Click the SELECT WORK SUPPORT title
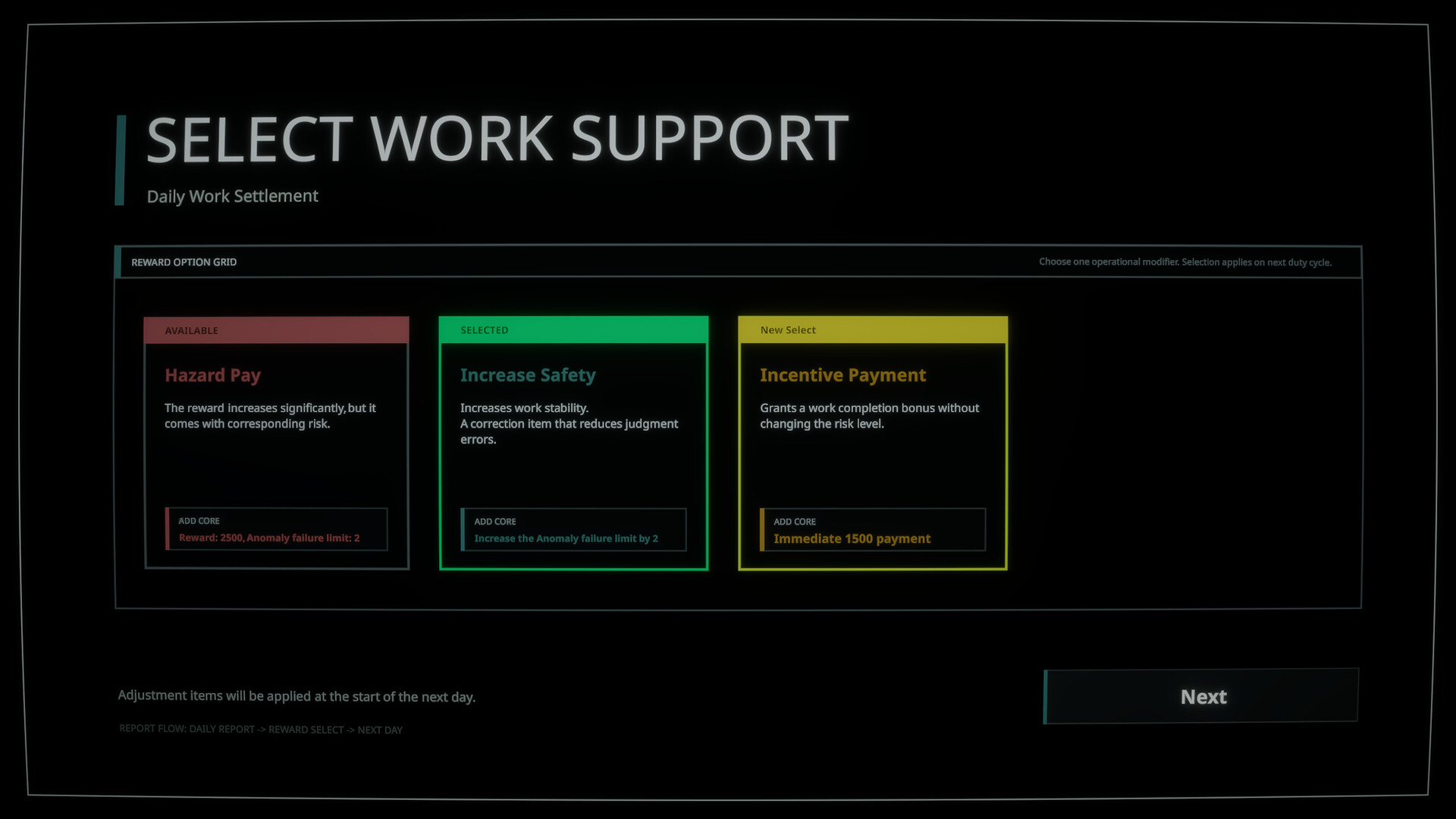 497,139
